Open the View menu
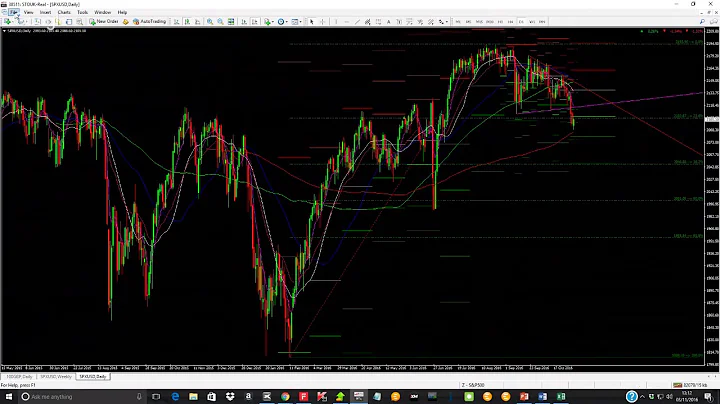This screenshot has height=404, width=720. (x=28, y=12)
